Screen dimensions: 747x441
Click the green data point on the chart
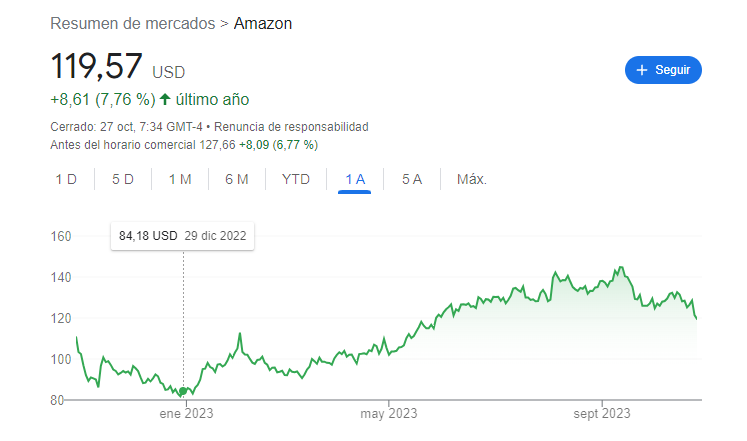183,391
